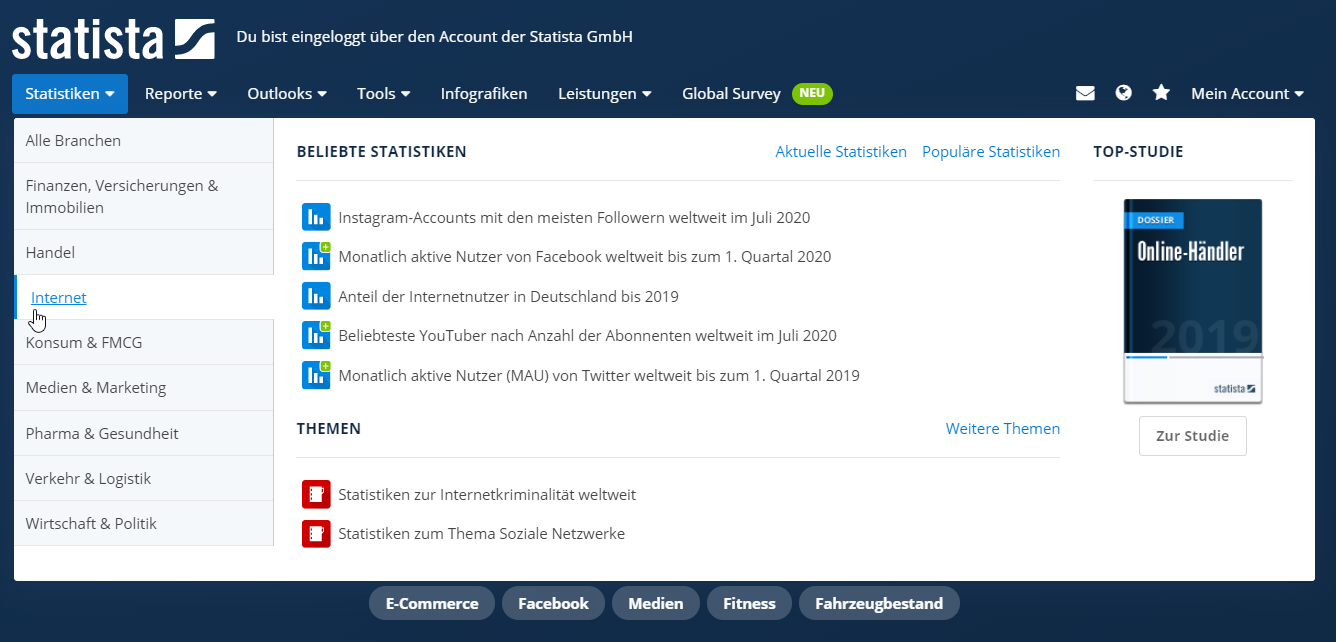
Task: Open Statistiken zur Internetkriminalität weltweit
Action: click(x=487, y=494)
